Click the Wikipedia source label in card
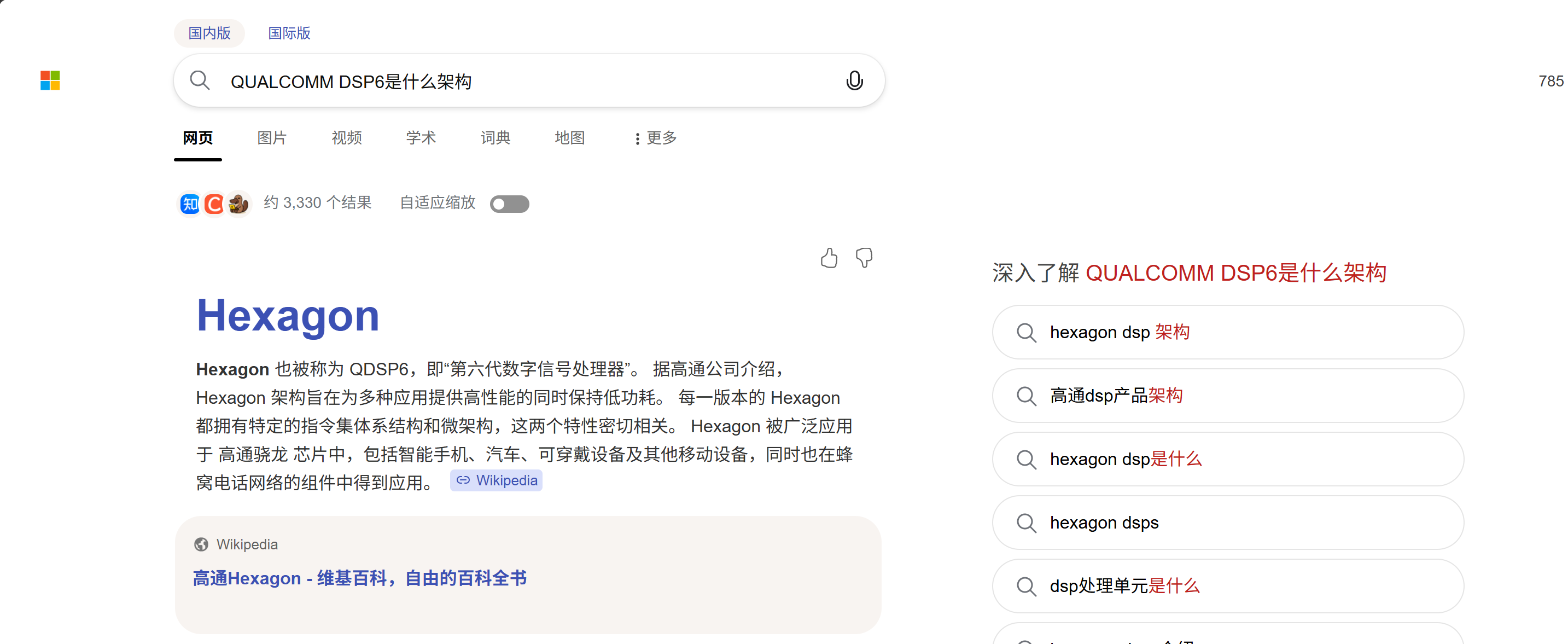The height and width of the screenshot is (644, 1568). tap(247, 544)
